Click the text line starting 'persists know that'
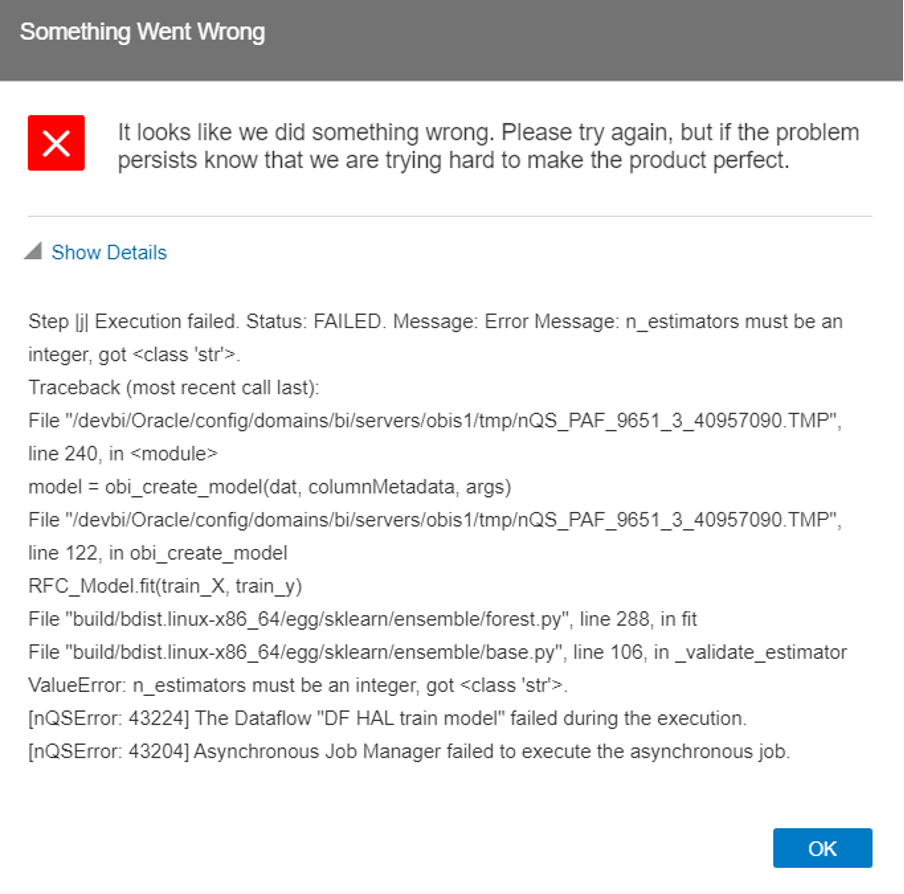Viewport: 904px width, 894px height. point(453,160)
